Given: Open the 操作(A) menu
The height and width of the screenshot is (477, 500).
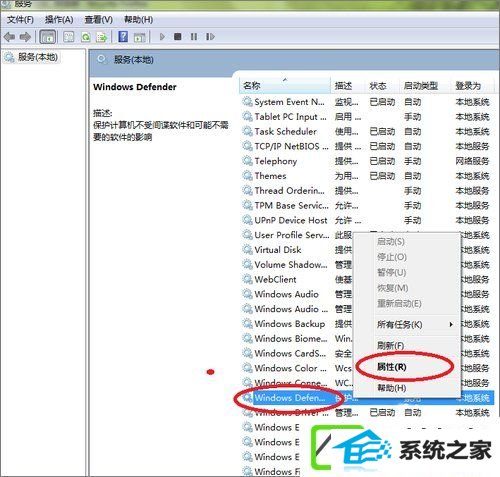Looking at the screenshot, I should coord(59,20).
